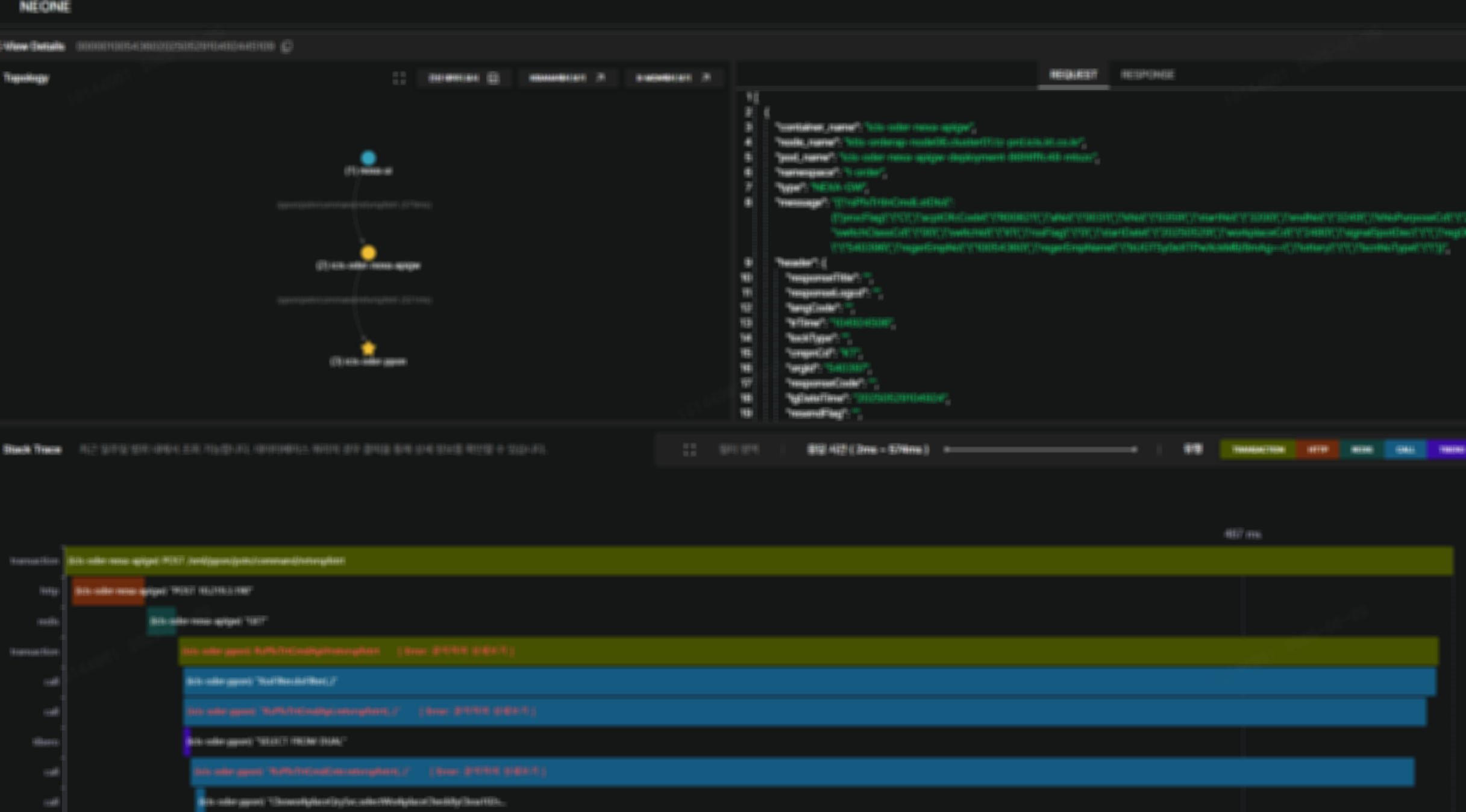The width and height of the screenshot is (1466, 812).
Task: Toggle the HTTP type filter
Action: (x=1318, y=449)
